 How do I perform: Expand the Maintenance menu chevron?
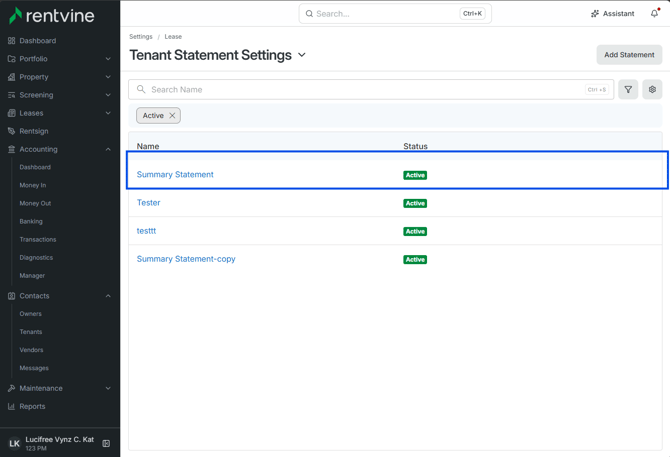point(108,388)
